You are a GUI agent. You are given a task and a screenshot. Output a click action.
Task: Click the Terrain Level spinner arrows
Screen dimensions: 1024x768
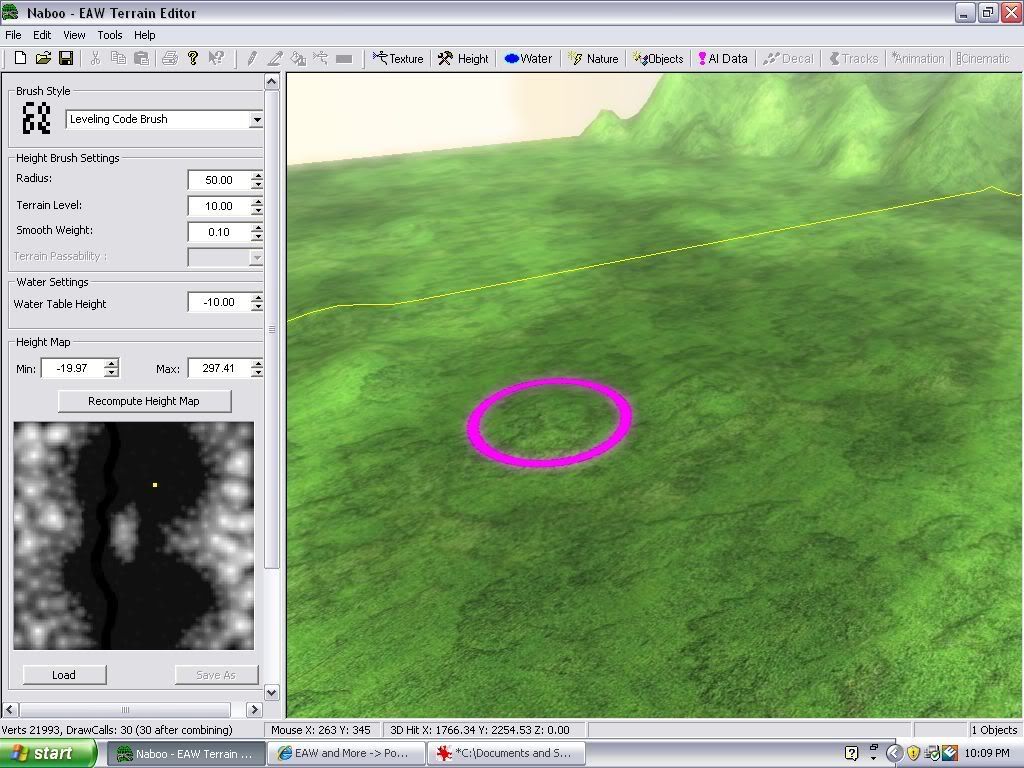pyautogui.click(x=257, y=206)
